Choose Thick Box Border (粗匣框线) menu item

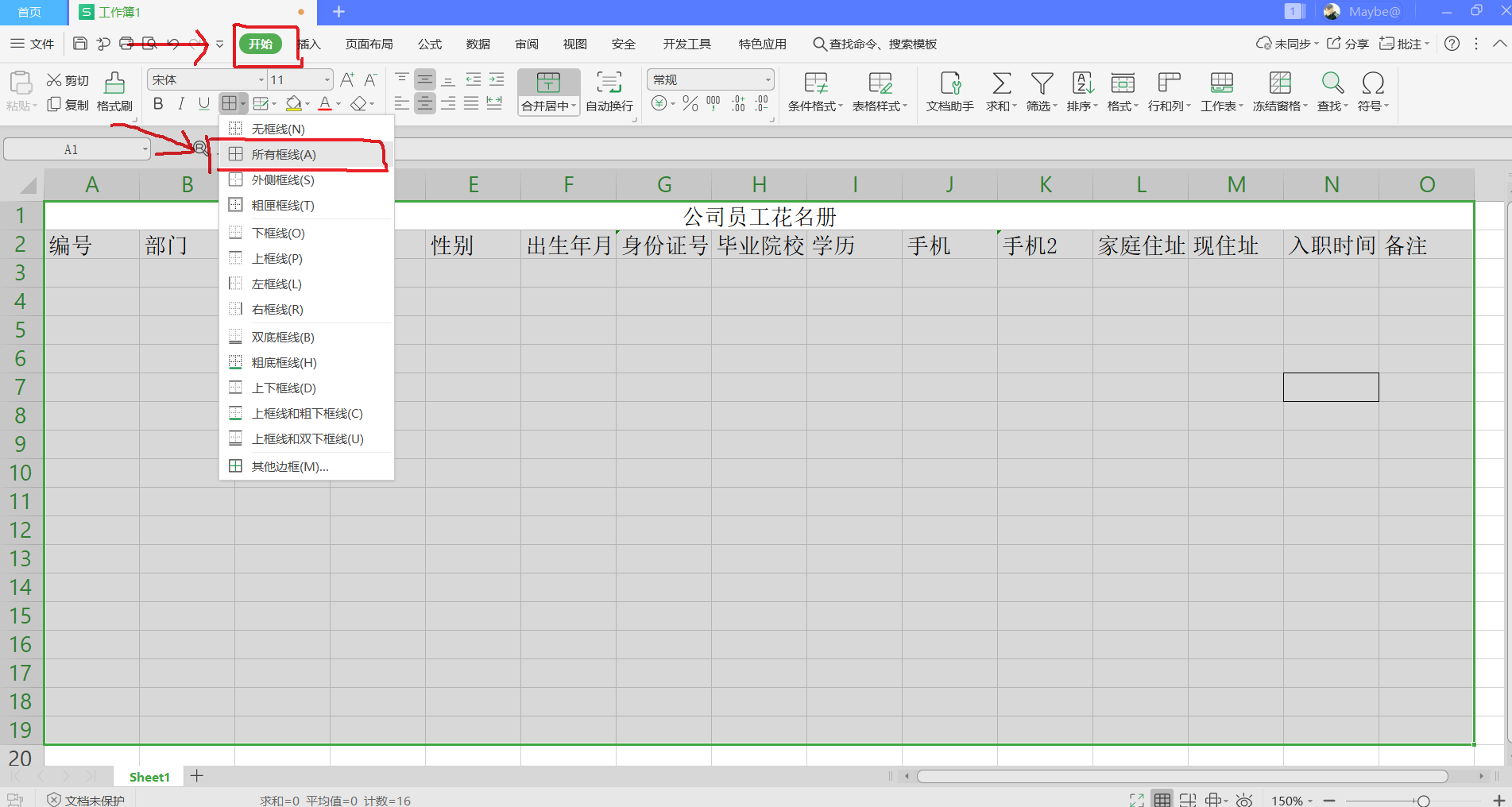pyautogui.click(x=307, y=206)
